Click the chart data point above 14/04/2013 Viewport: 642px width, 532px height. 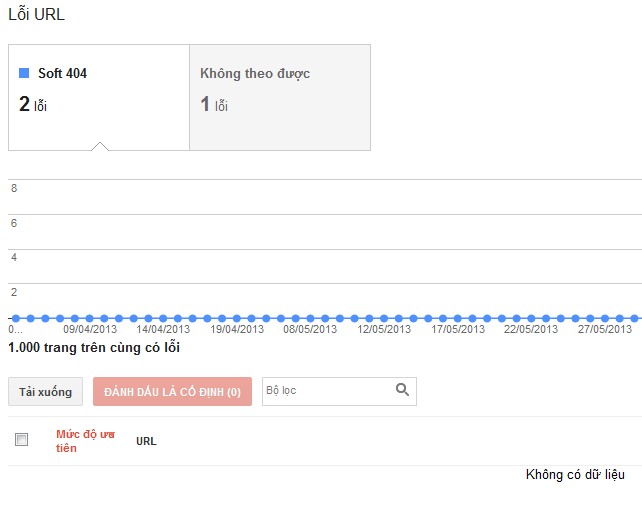coord(163,318)
